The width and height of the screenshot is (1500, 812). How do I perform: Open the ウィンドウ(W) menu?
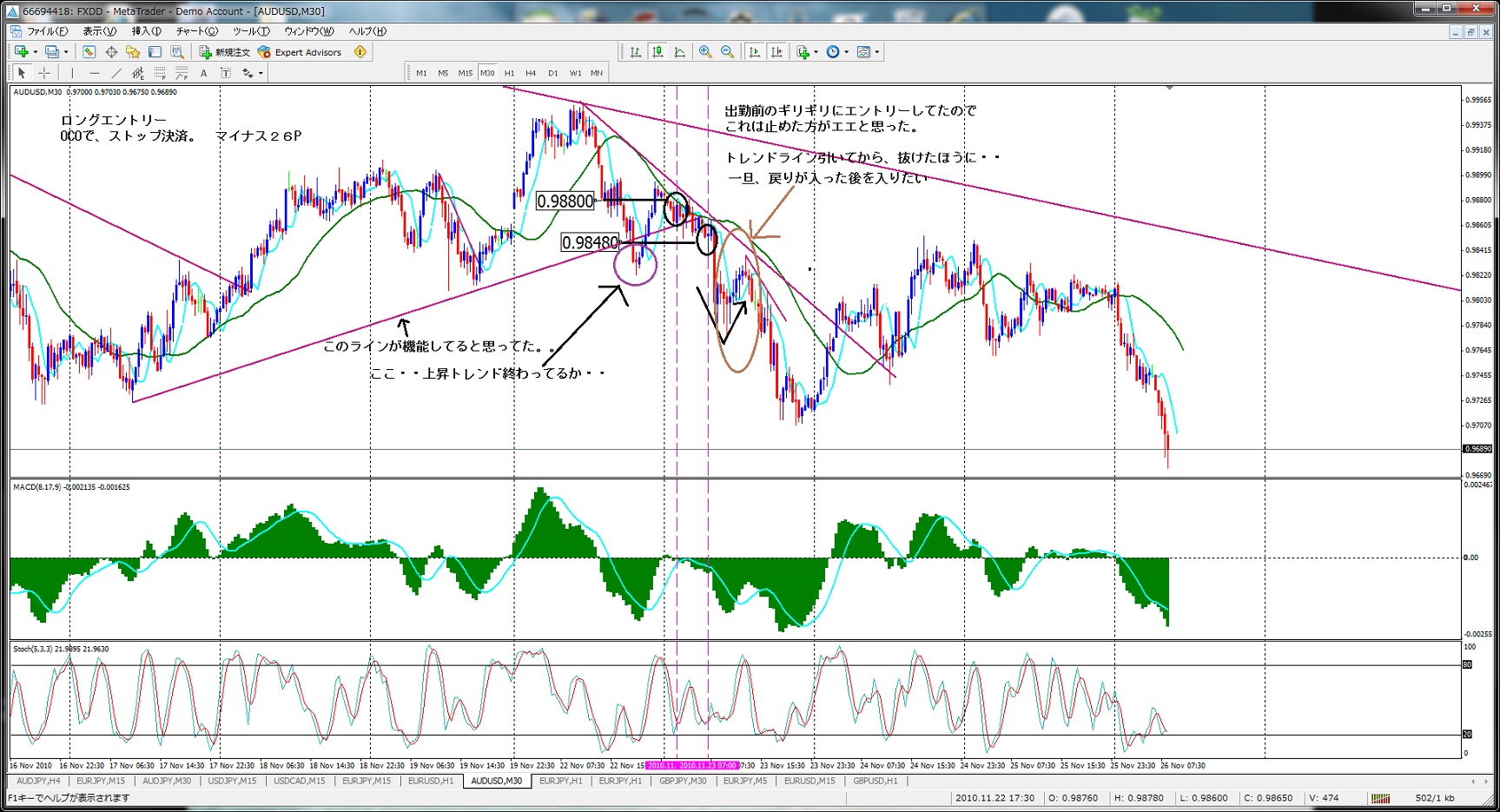(x=309, y=31)
